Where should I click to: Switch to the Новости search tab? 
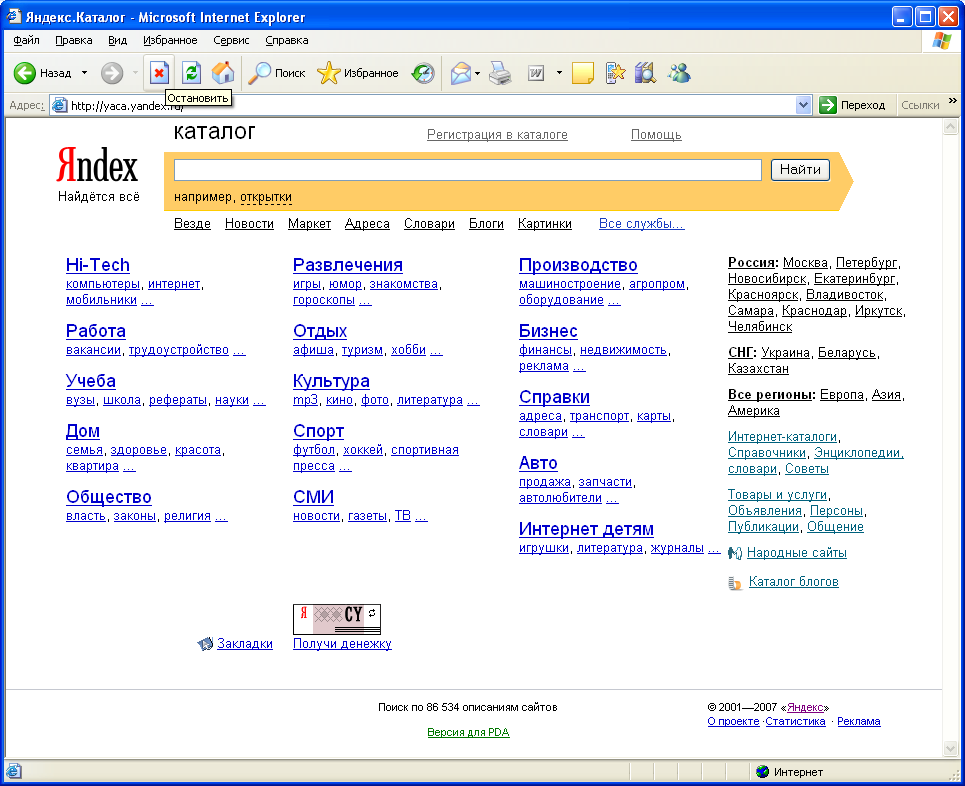(x=249, y=223)
